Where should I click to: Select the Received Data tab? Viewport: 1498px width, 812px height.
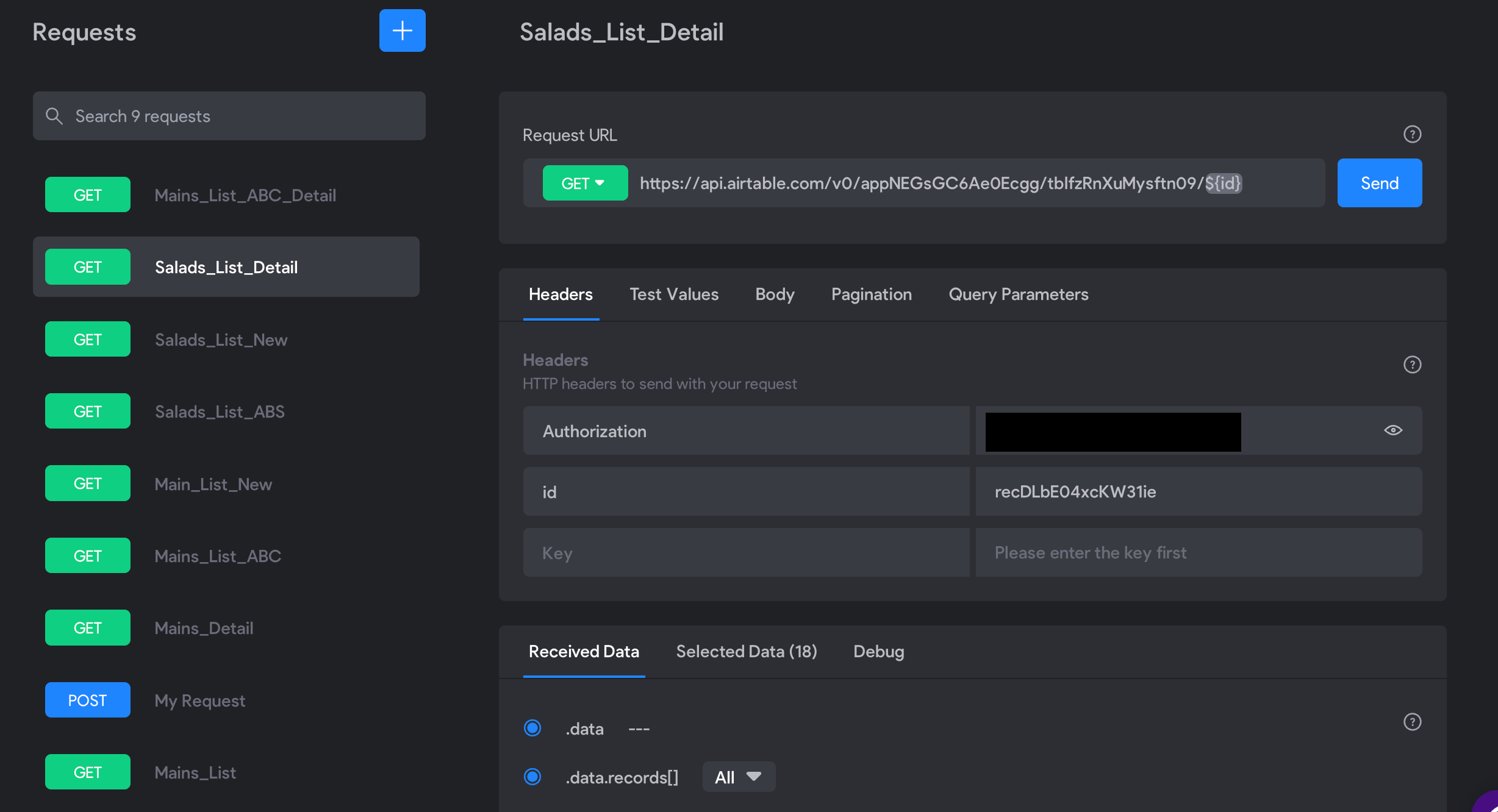click(x=584, y=652)
